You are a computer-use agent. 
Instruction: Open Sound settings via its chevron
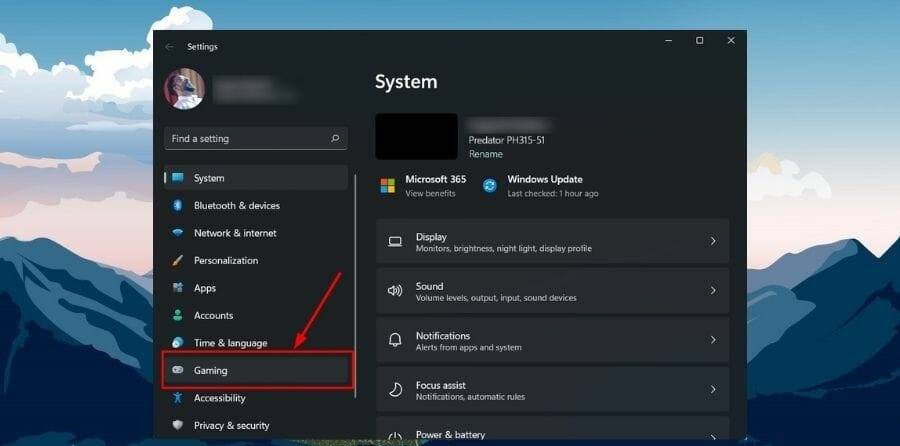point(713,291)
